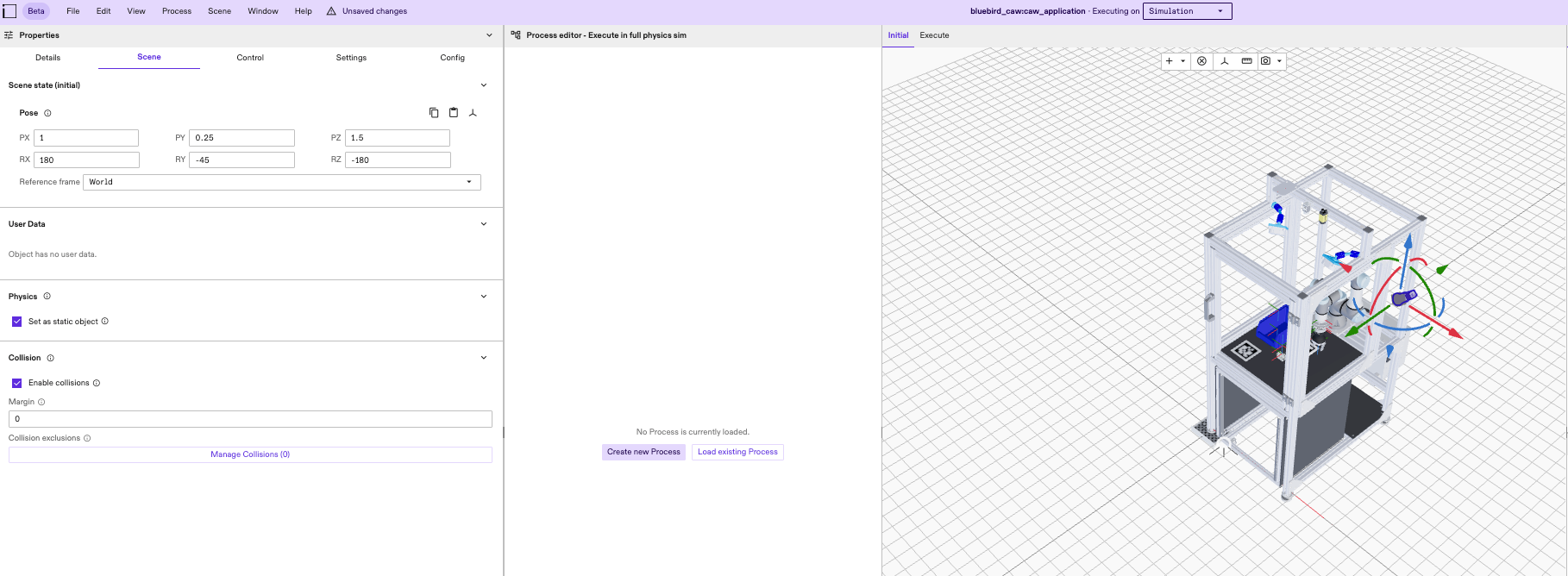Open the Reference frame World dropdown

point(281,182)
